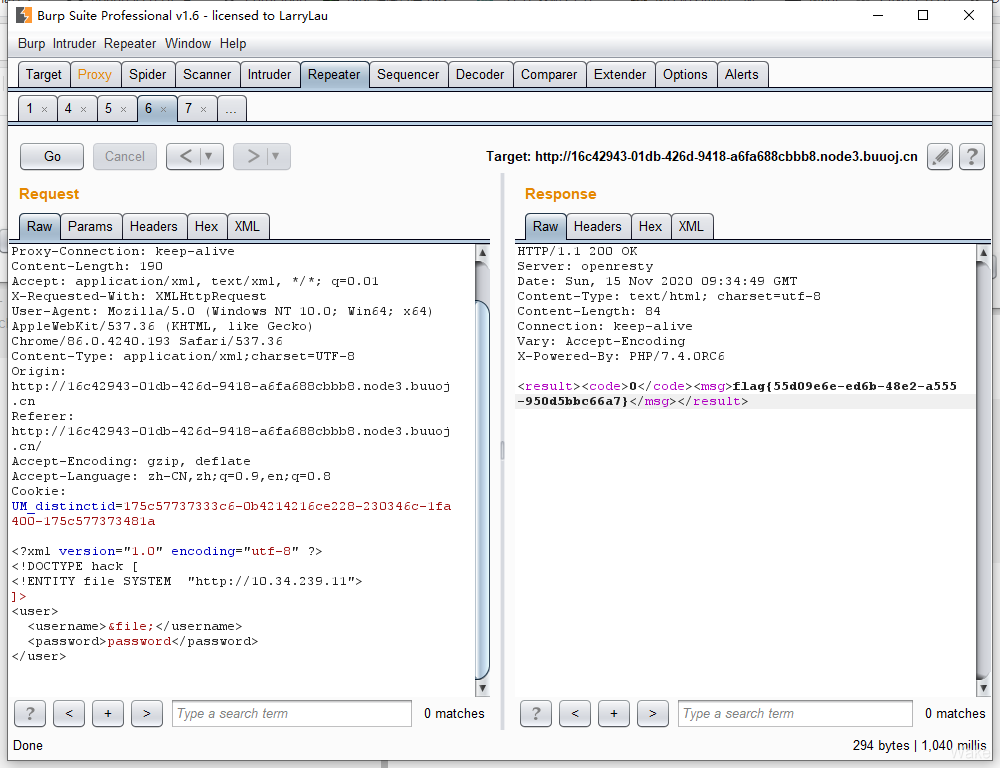Click next match arrow under Request
Viewport: 1000px width, 768px height.
pyautogui.click(x=147, y=713)
